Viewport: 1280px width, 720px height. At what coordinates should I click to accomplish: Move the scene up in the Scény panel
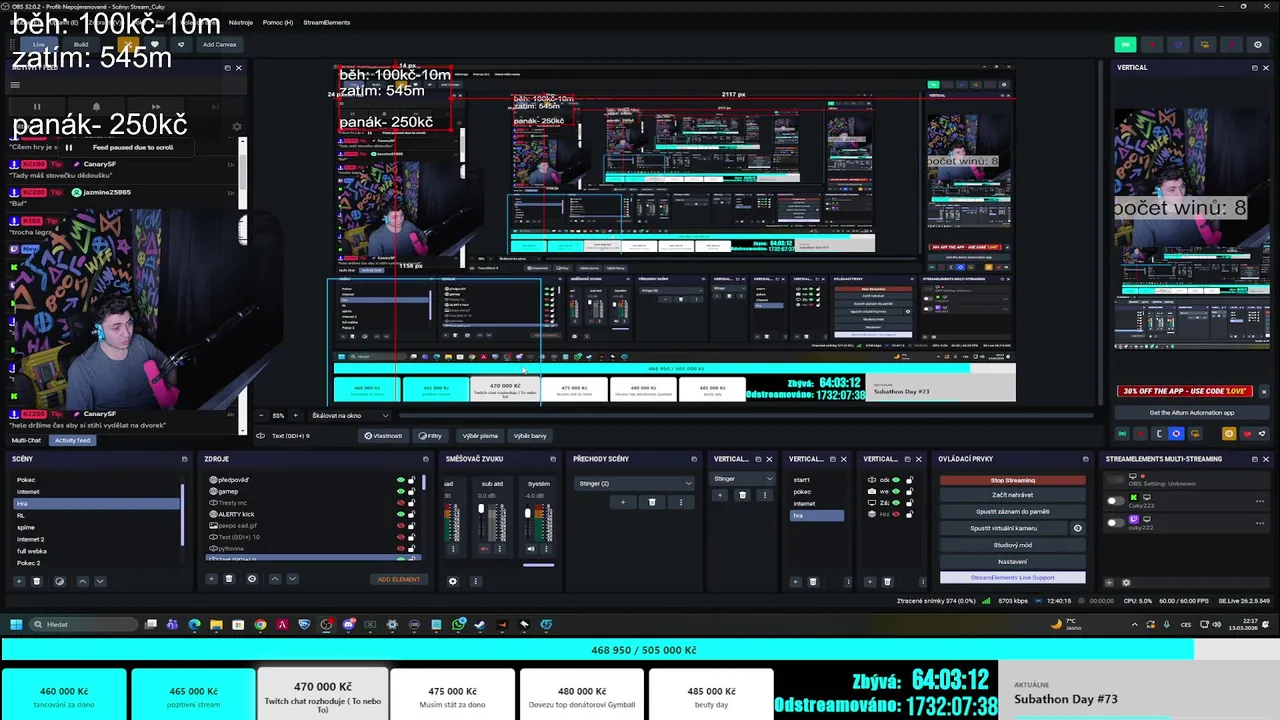coord(82,581)
